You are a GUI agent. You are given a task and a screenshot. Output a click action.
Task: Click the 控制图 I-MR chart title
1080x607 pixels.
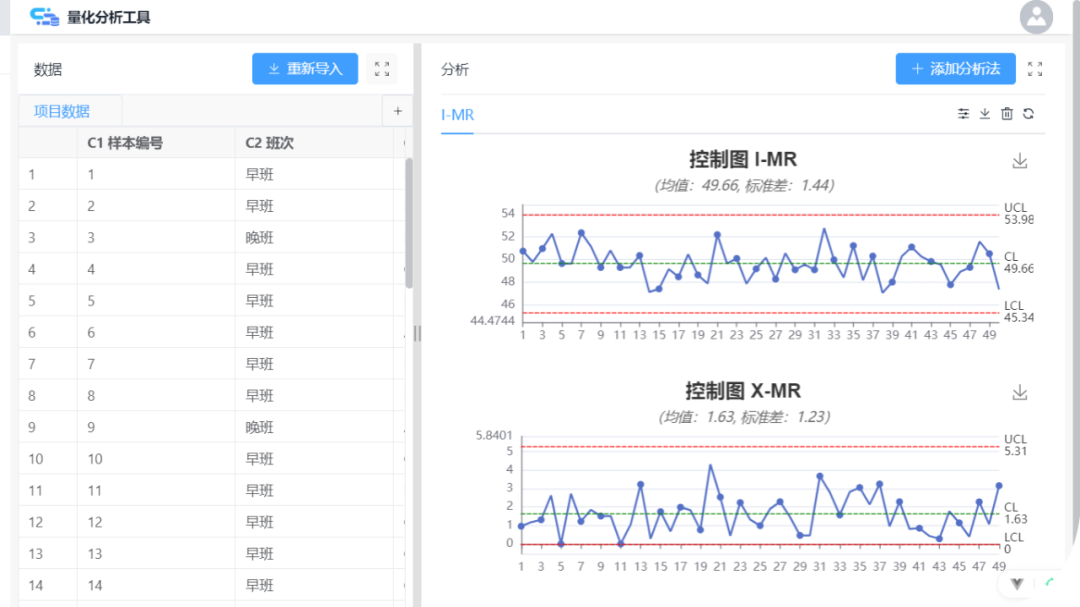coord(742,159)
